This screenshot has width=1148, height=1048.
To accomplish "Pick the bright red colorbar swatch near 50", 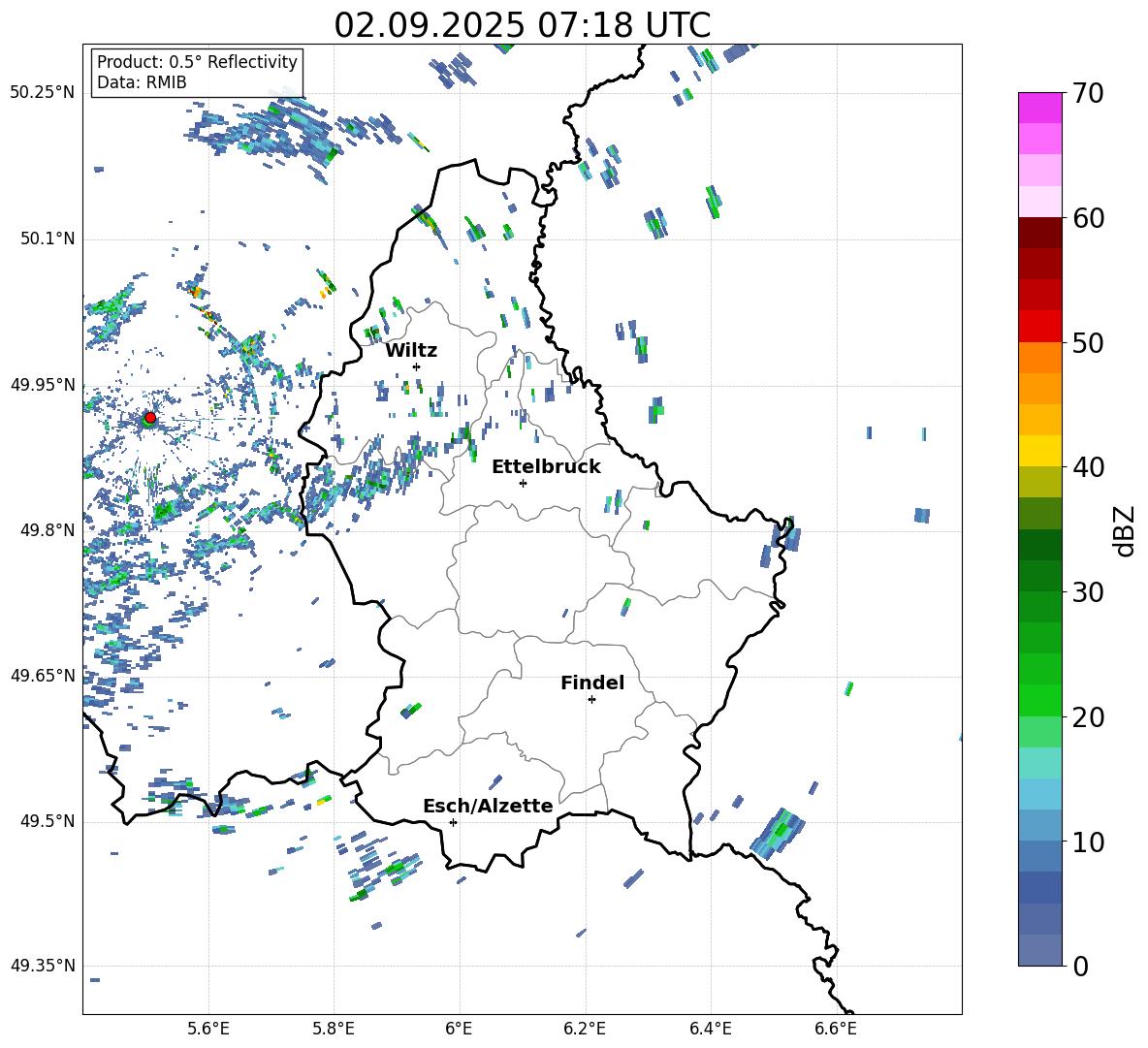I will 1040,327.
